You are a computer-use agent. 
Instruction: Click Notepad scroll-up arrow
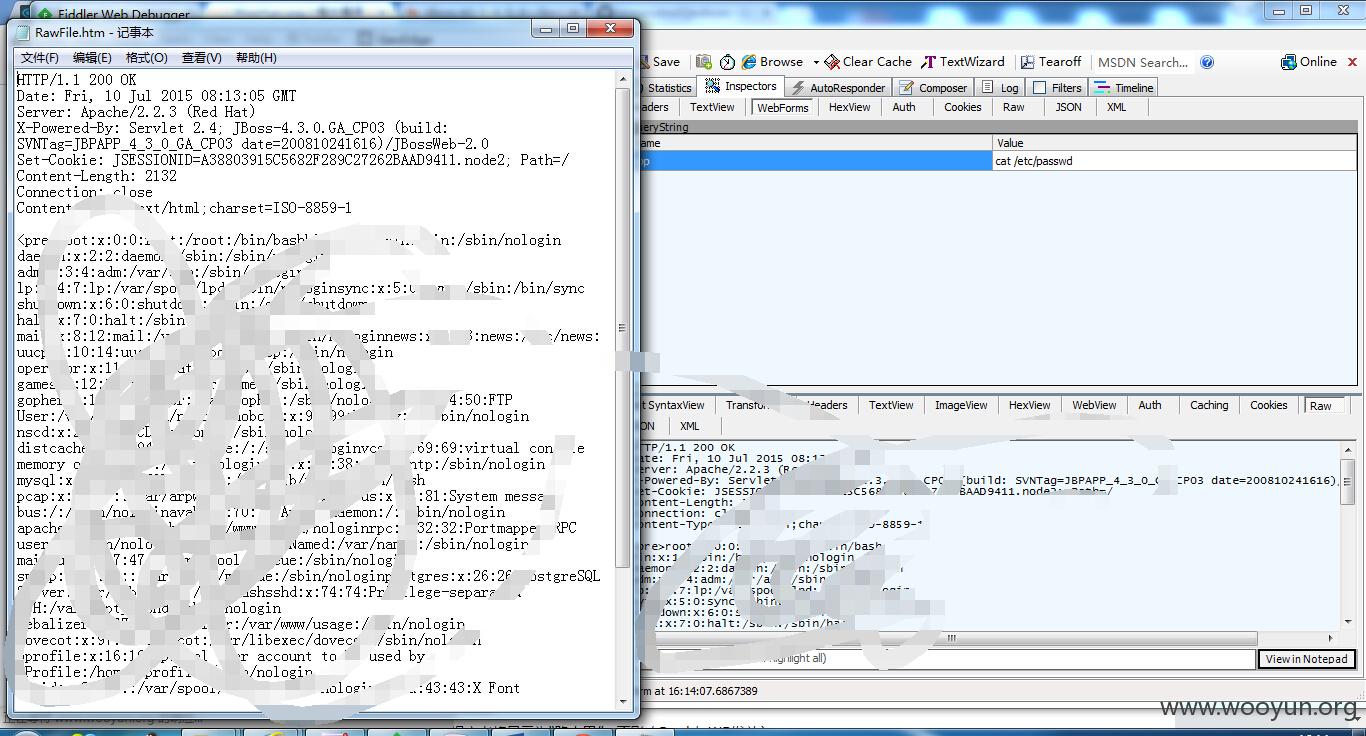tap(624, 79)
